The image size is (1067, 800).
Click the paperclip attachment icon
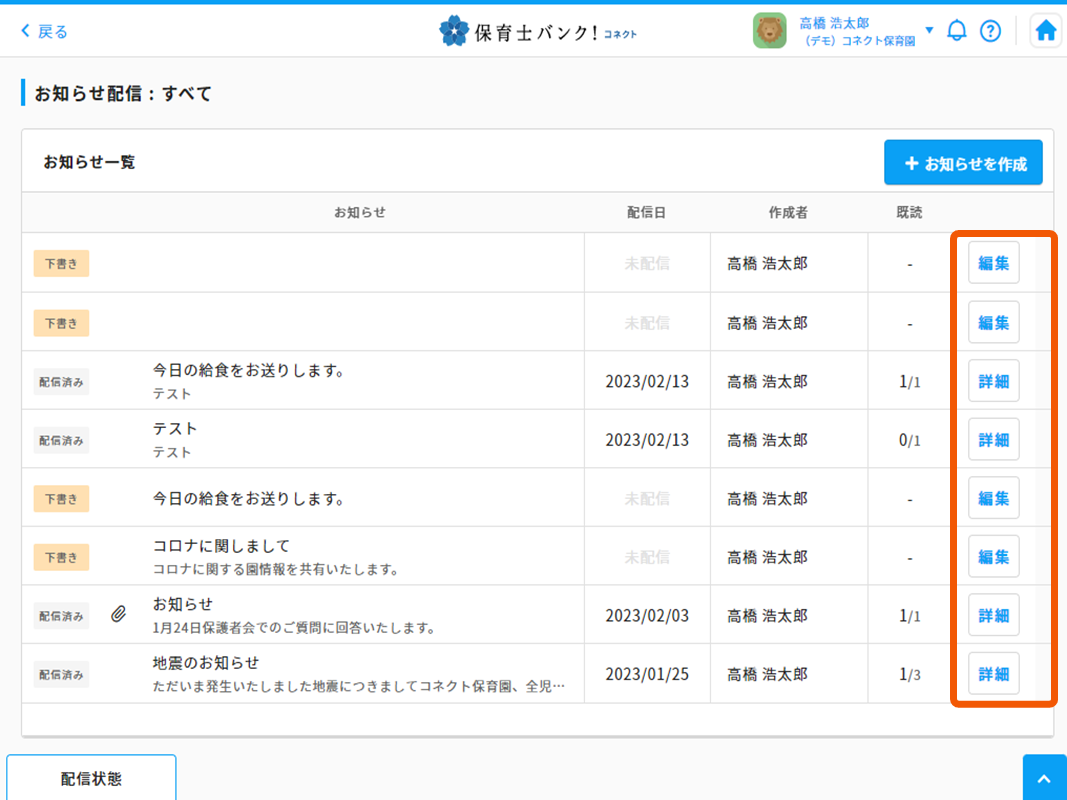118,615
